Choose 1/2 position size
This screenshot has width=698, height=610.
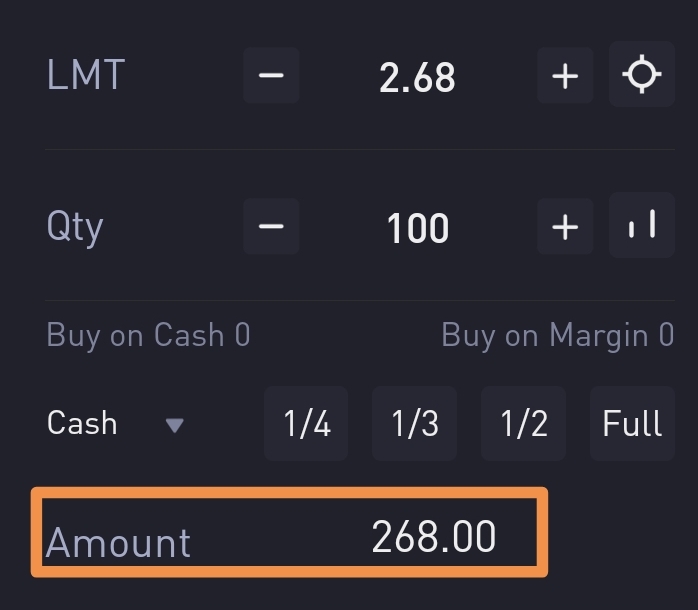524,424
